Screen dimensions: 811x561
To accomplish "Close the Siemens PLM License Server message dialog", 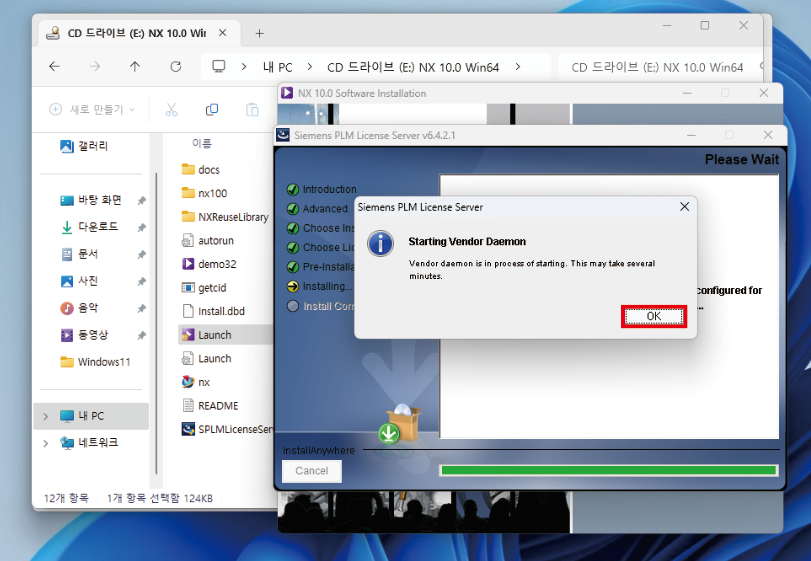I will (684, 207).
